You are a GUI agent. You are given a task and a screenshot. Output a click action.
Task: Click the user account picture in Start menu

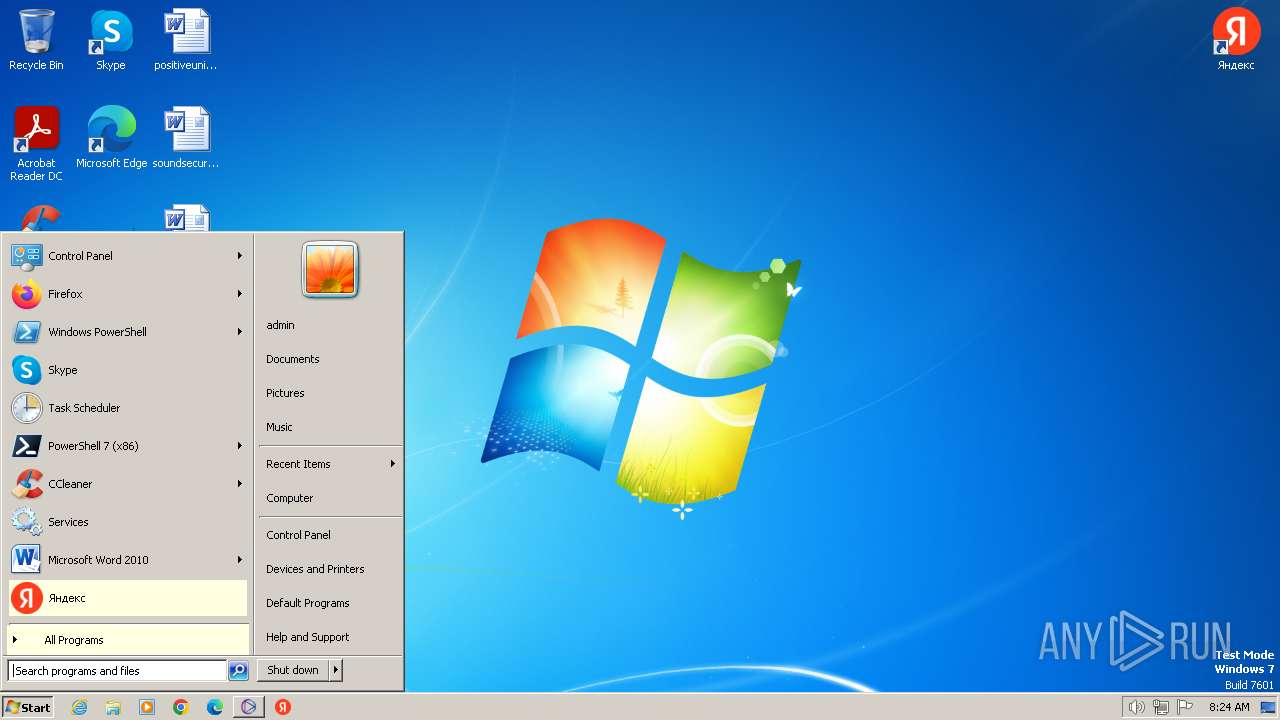(330, 270)
